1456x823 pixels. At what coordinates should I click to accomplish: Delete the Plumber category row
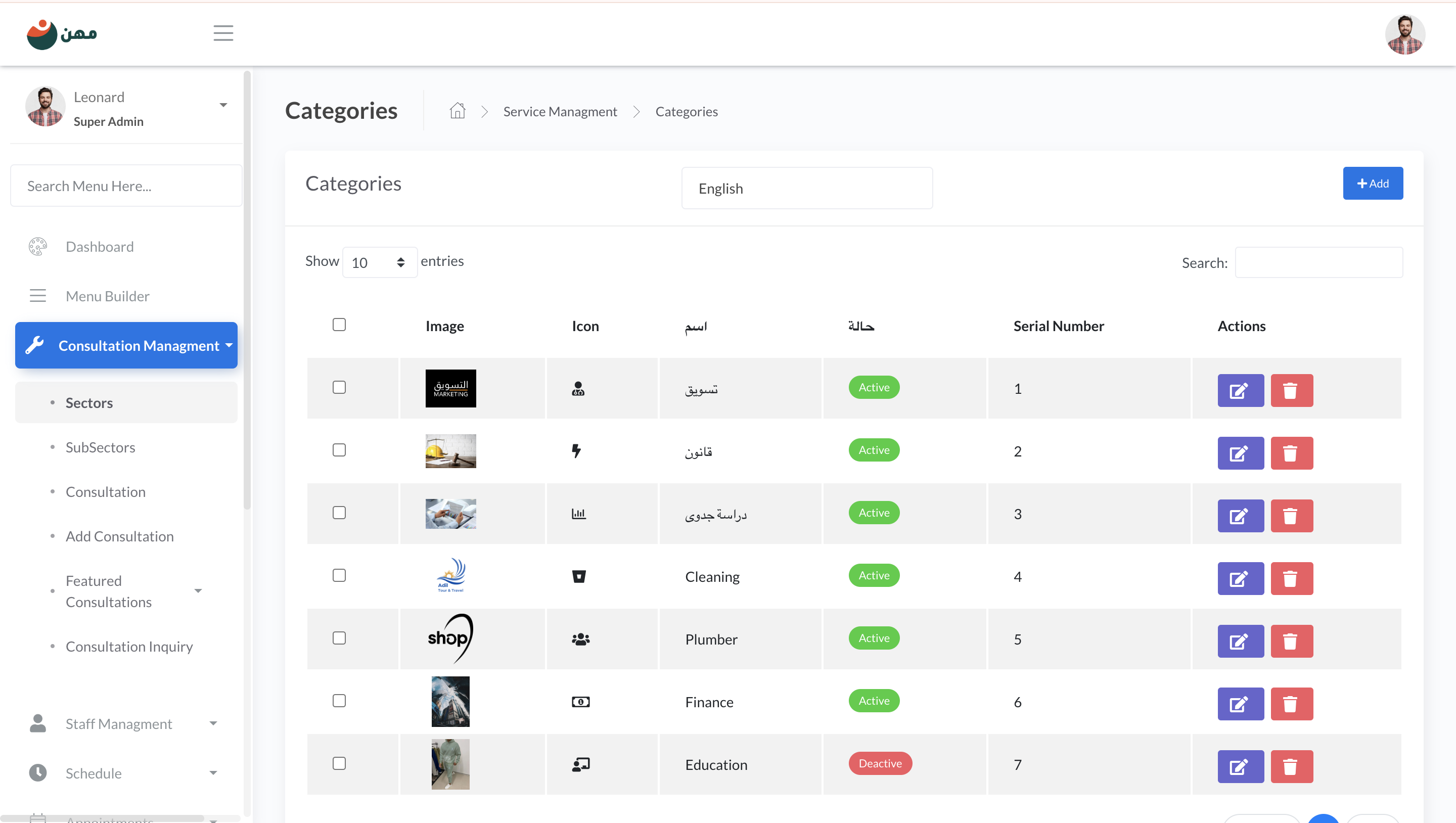point(1291,641)
